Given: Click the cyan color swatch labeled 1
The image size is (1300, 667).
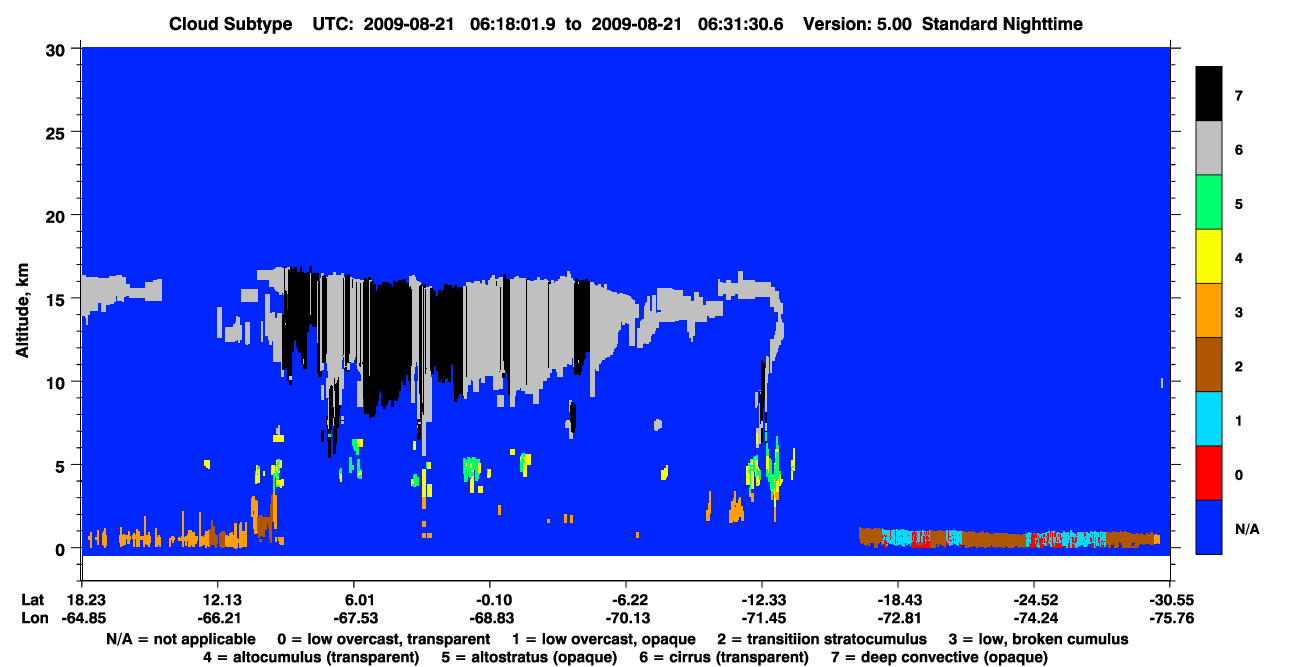Looking at the screenshot, I should (1209, 419).
